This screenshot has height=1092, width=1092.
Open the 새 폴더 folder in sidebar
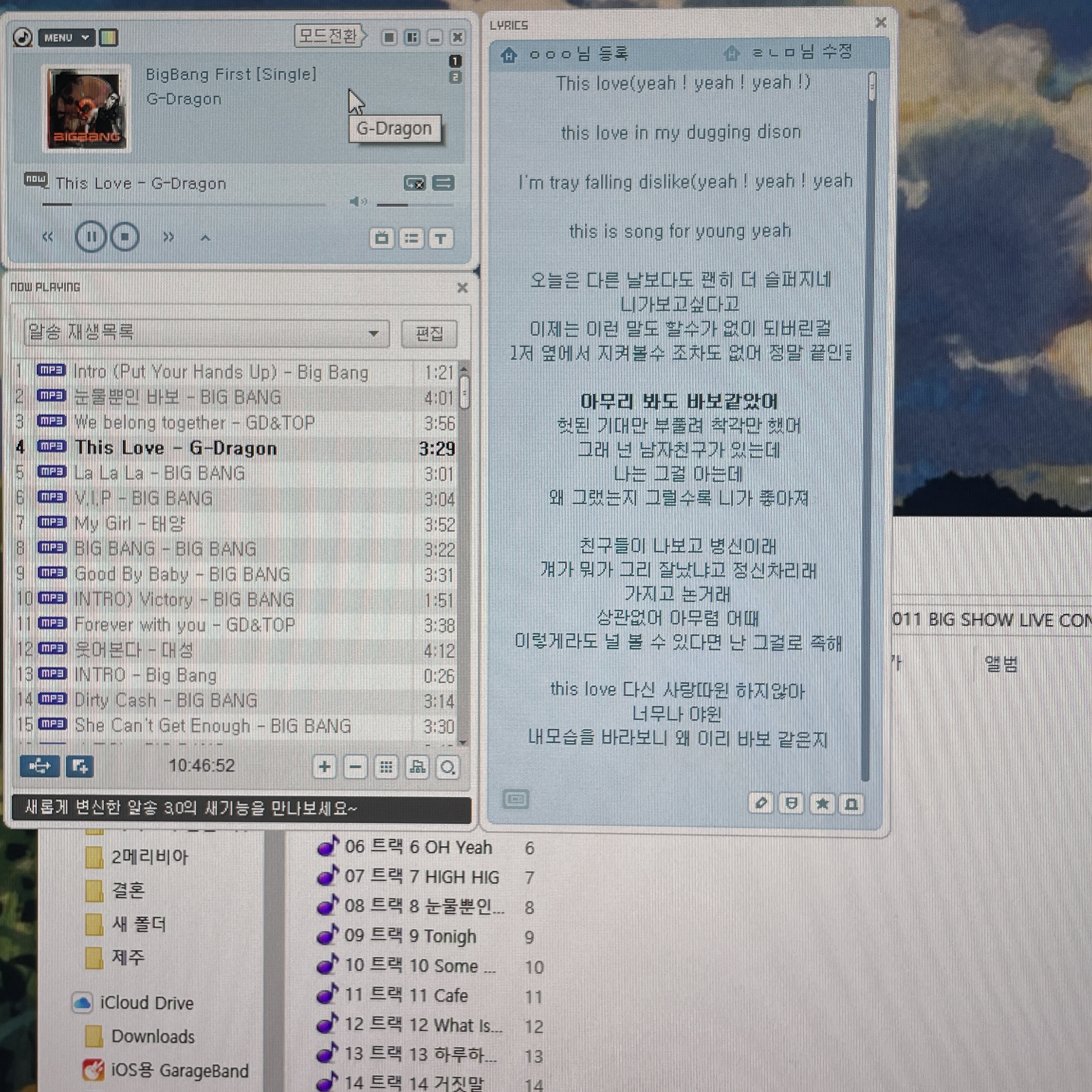[125, 924]
